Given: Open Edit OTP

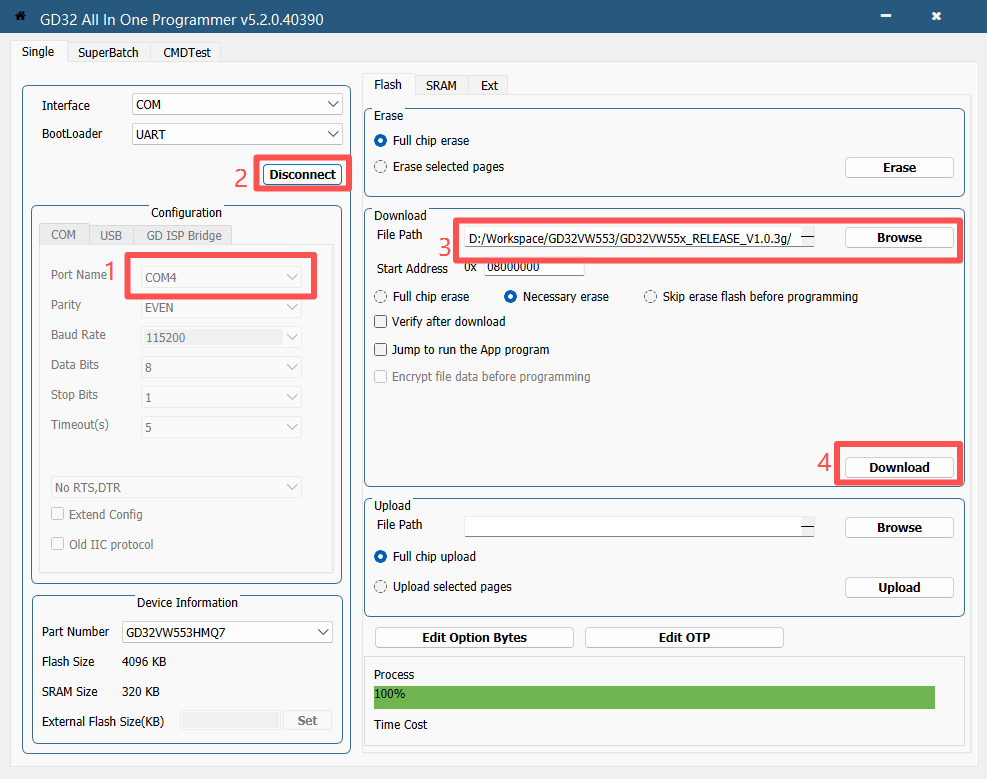Looking at the screenshot, I should pos(684,637).
